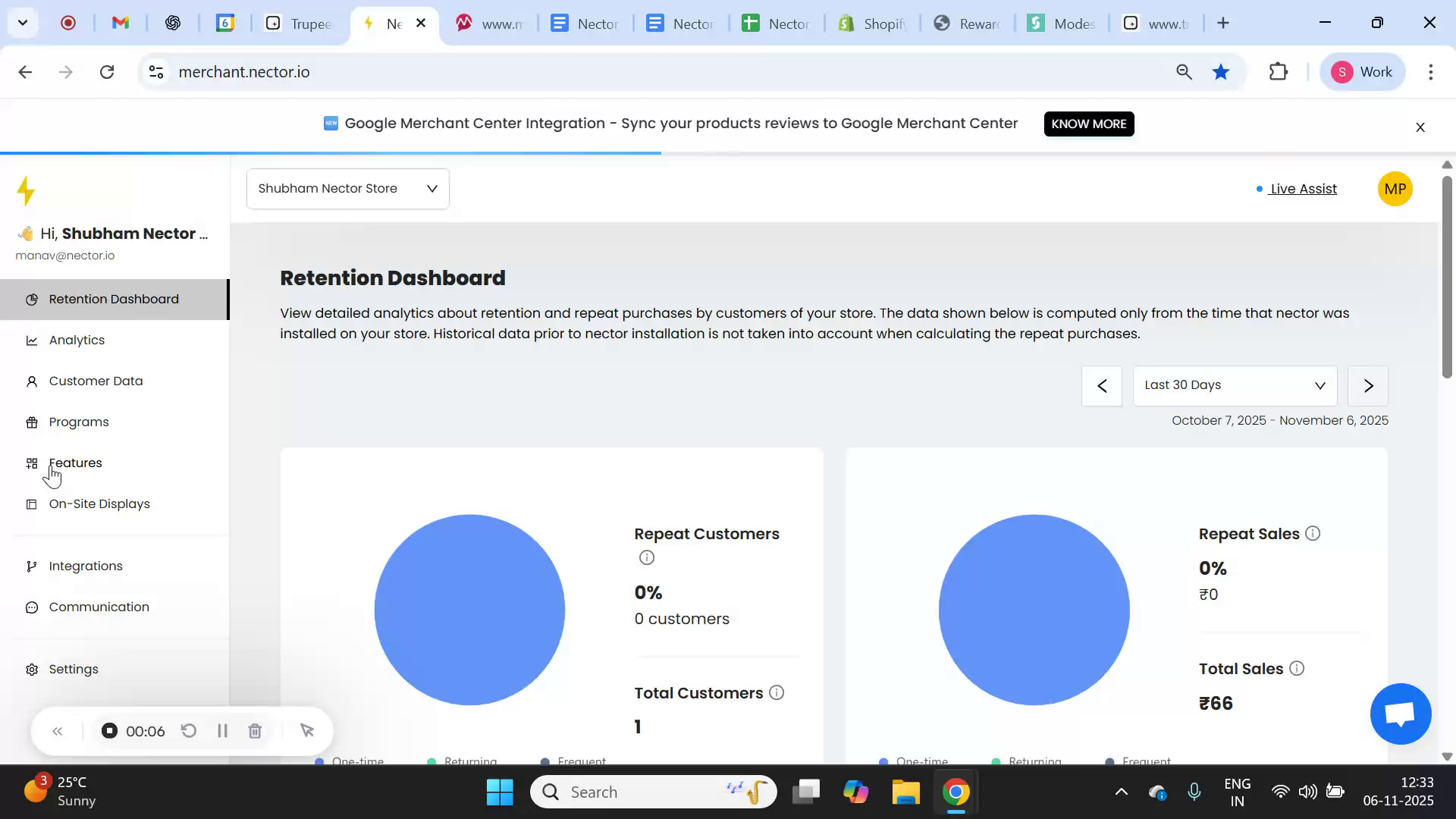Select Analytics in the sidebar
This screenshot has height=819, width=1456.
[x=76, y=340]
